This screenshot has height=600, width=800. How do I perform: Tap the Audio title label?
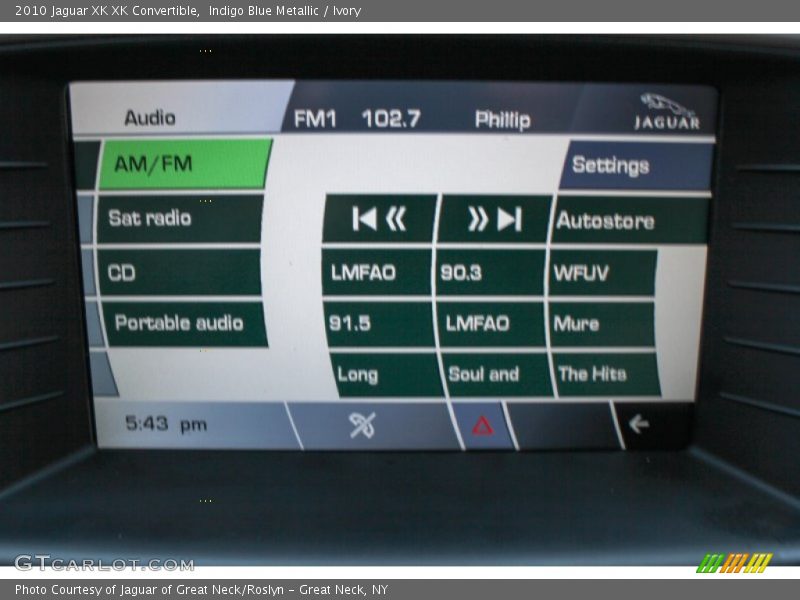pos(150,118)
